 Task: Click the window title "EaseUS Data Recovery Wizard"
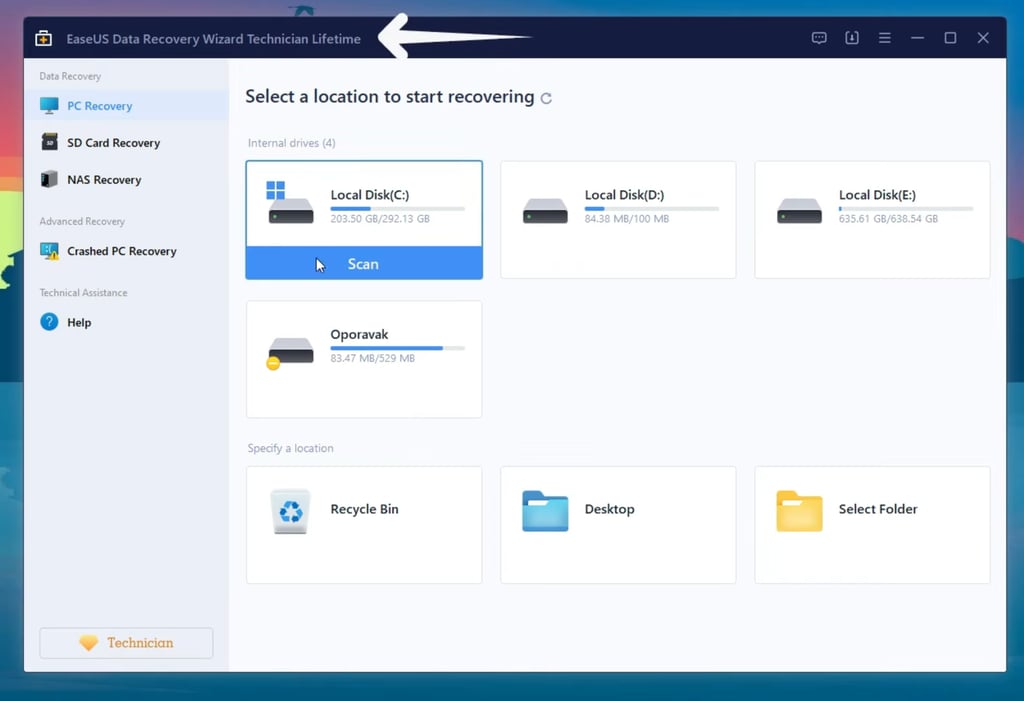(x=214, y=39)
